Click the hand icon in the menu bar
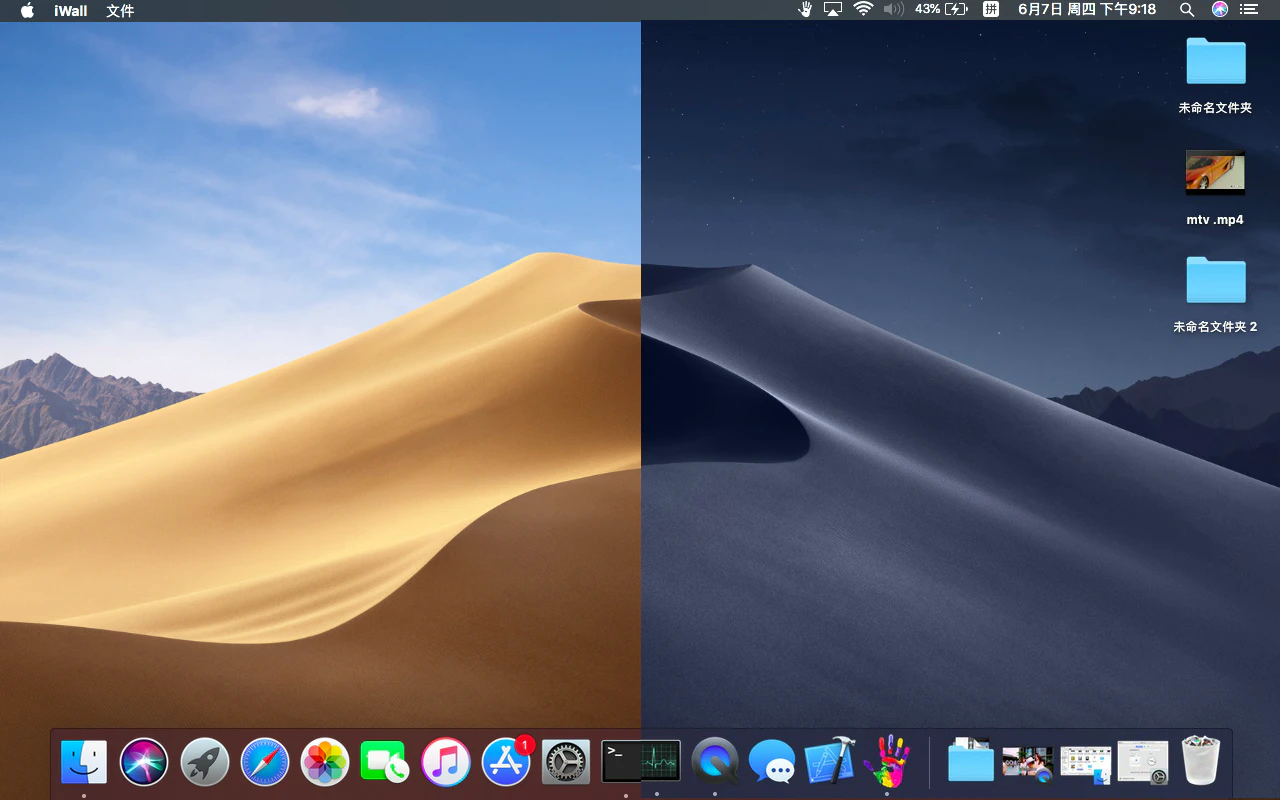1280x800 pixels. click(x=805, y=9)
